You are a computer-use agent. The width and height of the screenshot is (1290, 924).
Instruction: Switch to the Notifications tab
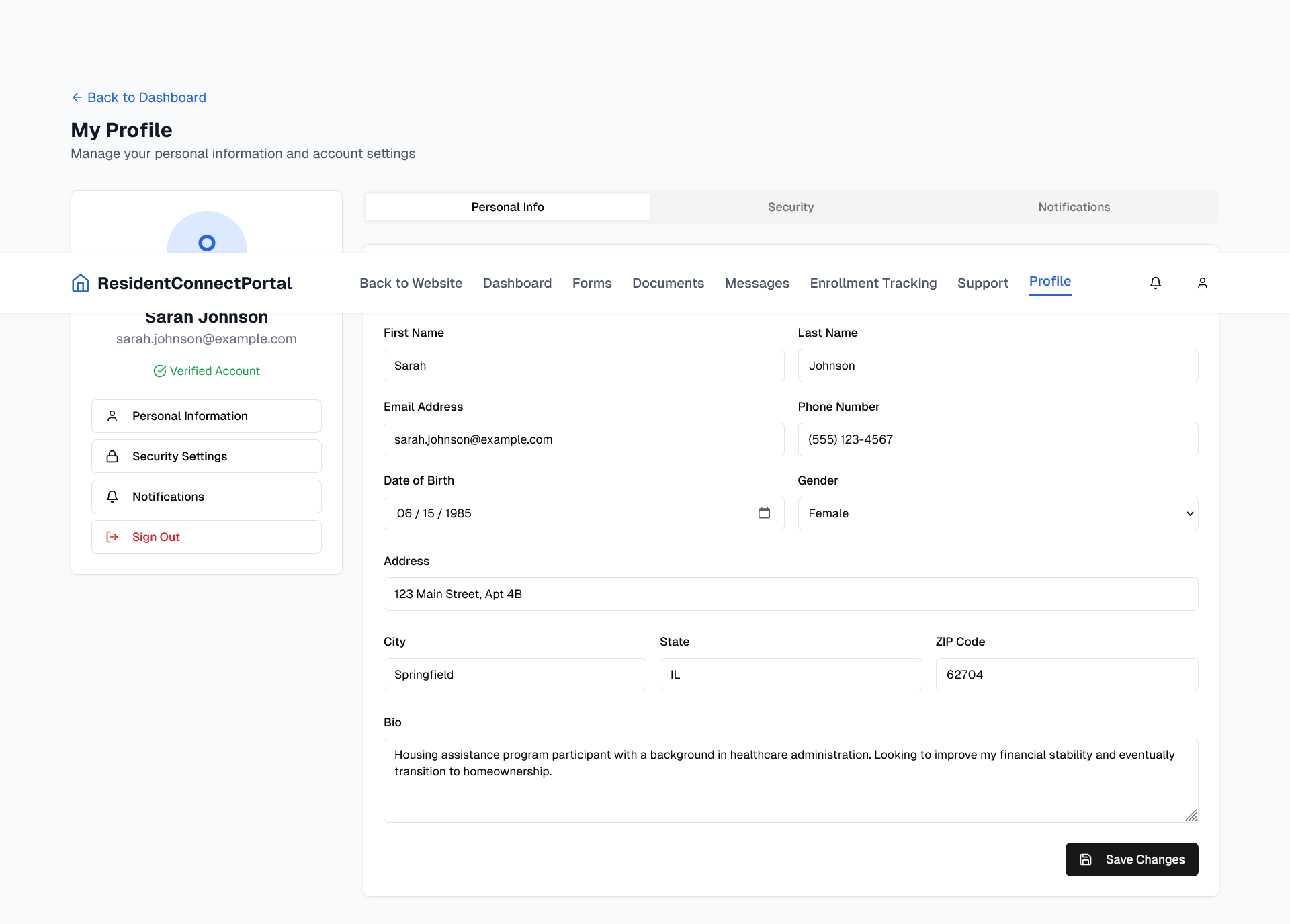tap(1074, 207)
